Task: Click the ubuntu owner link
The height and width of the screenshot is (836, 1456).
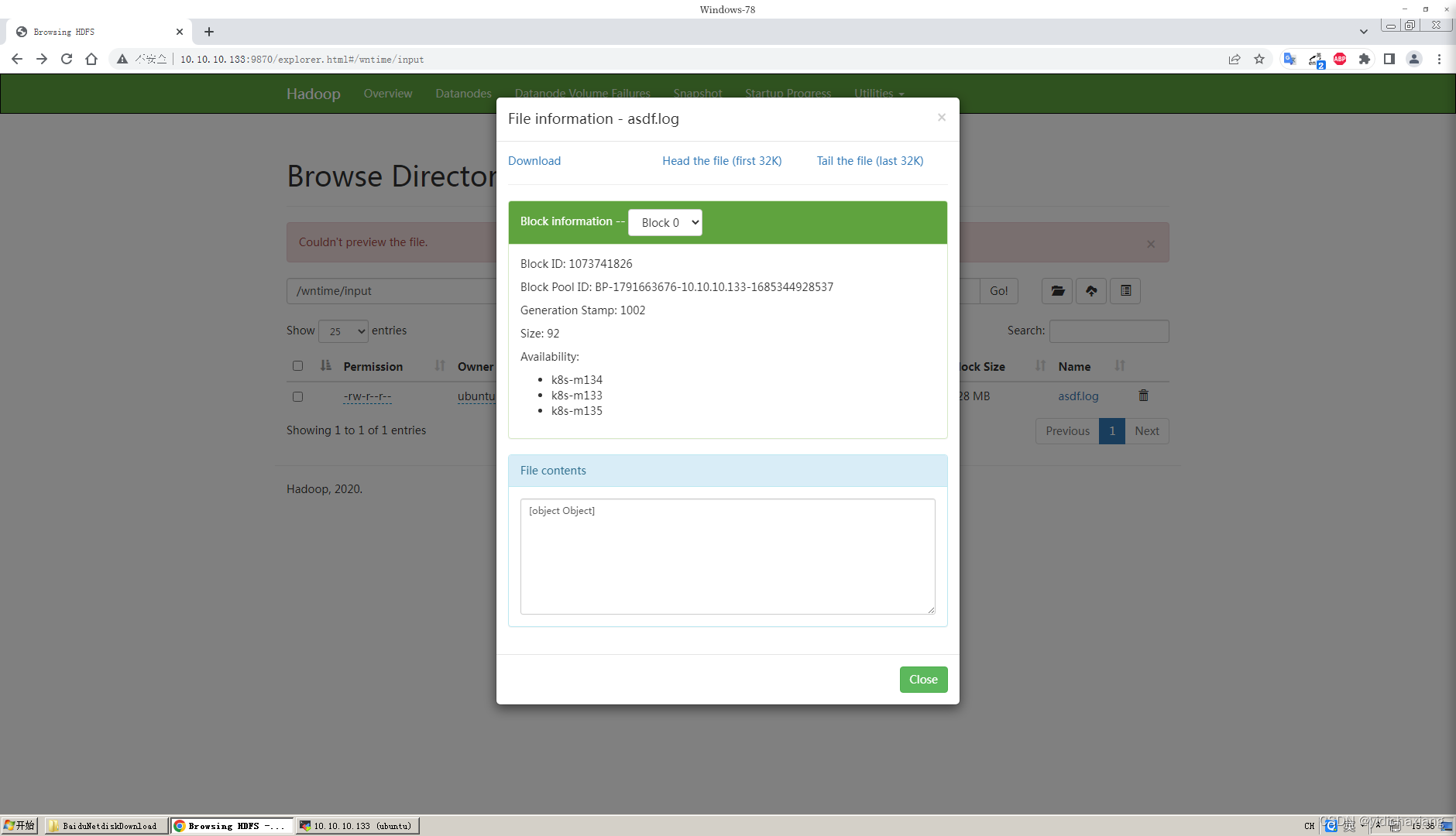Action: [476, 396]
